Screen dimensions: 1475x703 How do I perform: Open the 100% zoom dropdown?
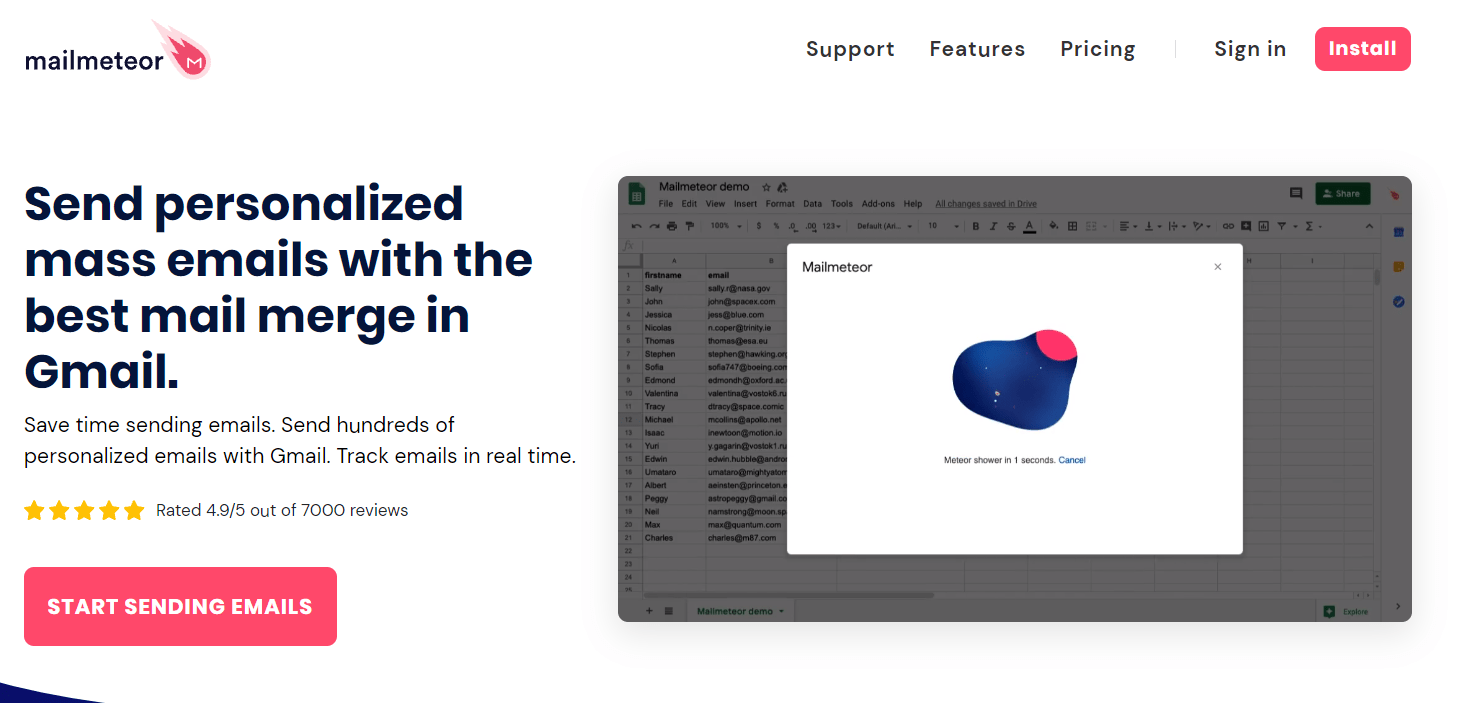725,226
